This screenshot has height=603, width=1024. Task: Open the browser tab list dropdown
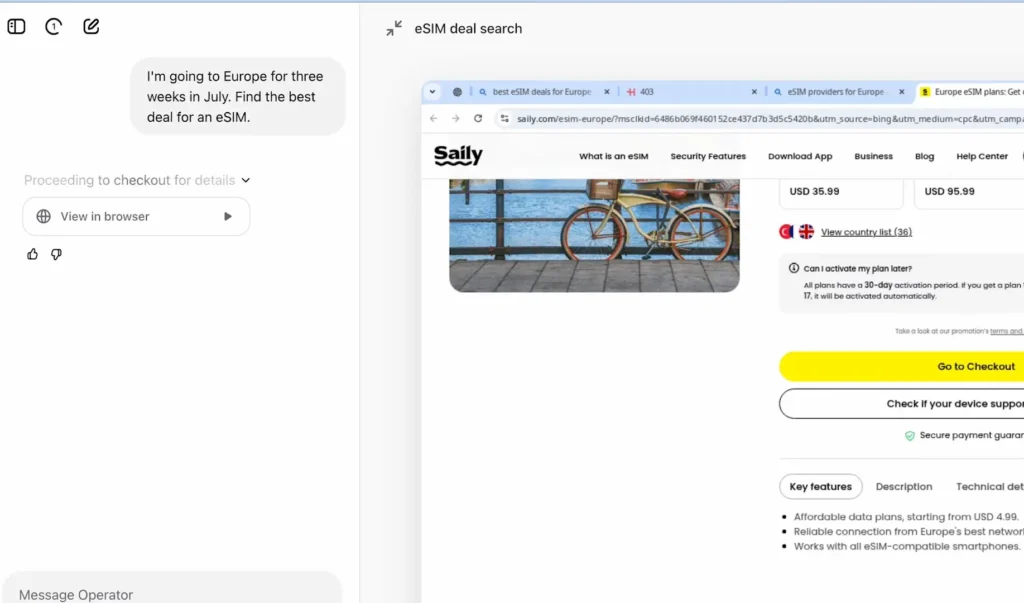pos(433,92)
